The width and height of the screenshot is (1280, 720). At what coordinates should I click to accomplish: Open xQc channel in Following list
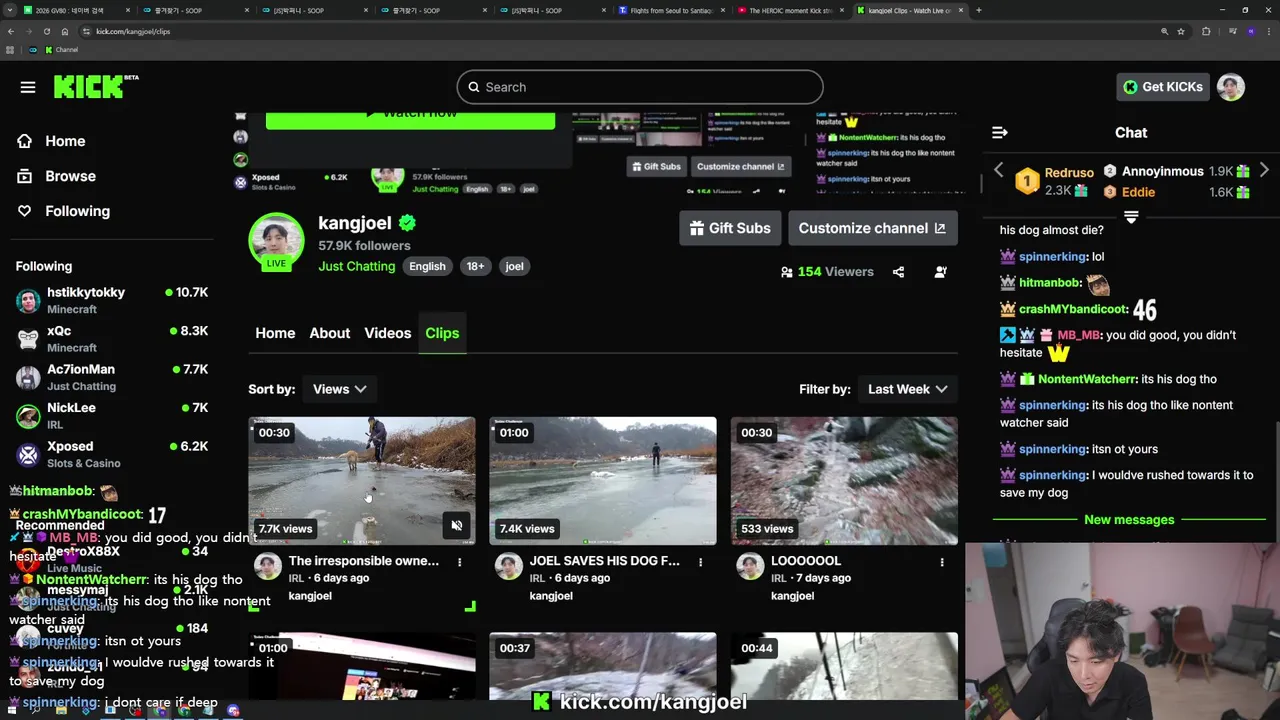112,339
